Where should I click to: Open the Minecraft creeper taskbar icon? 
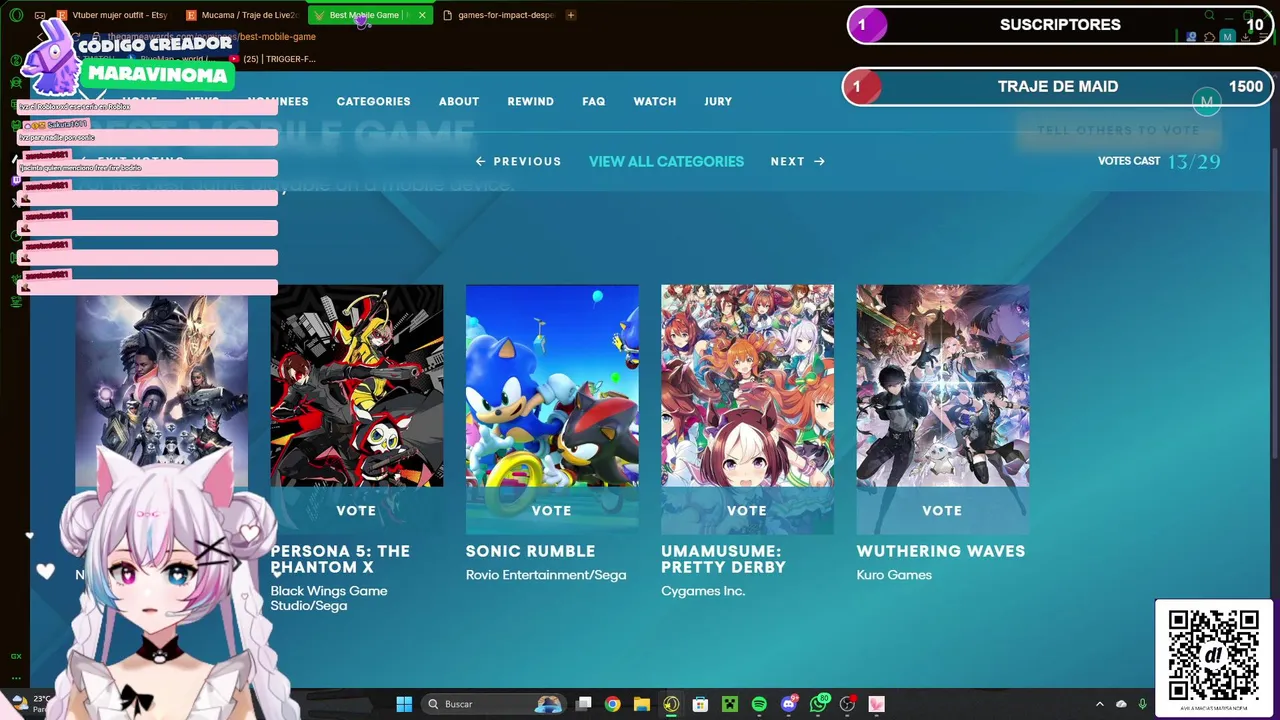click(x=730, y=704)
